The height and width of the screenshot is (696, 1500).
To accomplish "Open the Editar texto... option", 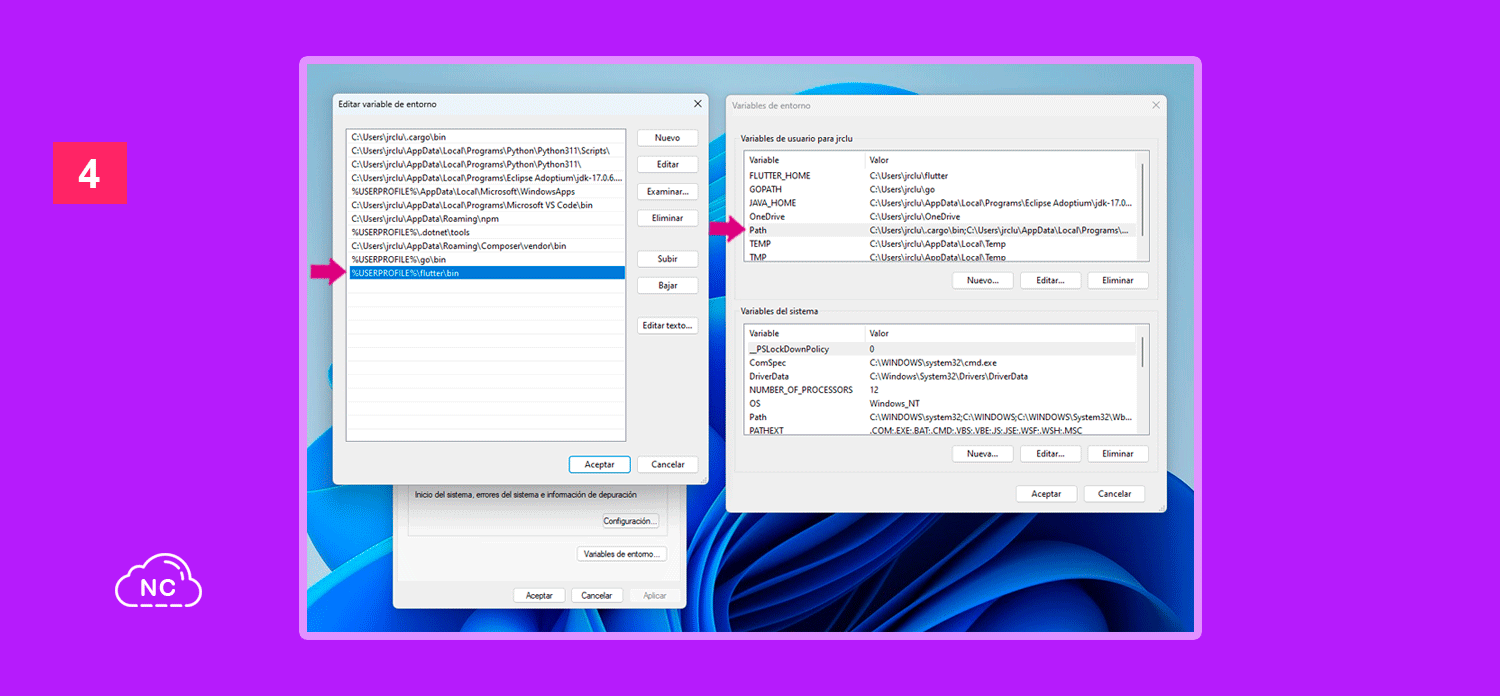I will [x=667, y=326].
